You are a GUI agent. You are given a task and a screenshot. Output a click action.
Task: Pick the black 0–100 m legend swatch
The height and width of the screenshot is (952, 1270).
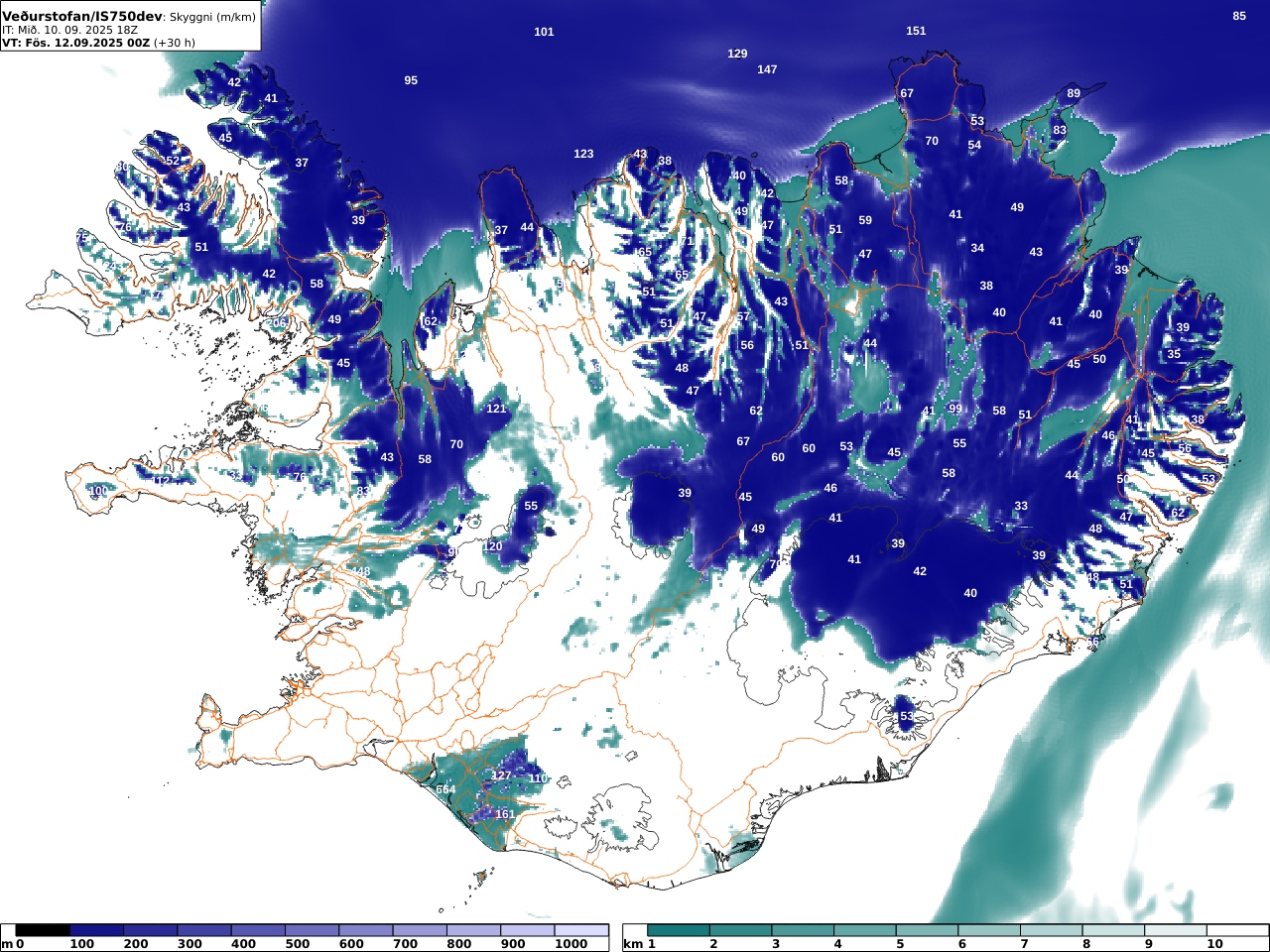[x=43, y=930]
